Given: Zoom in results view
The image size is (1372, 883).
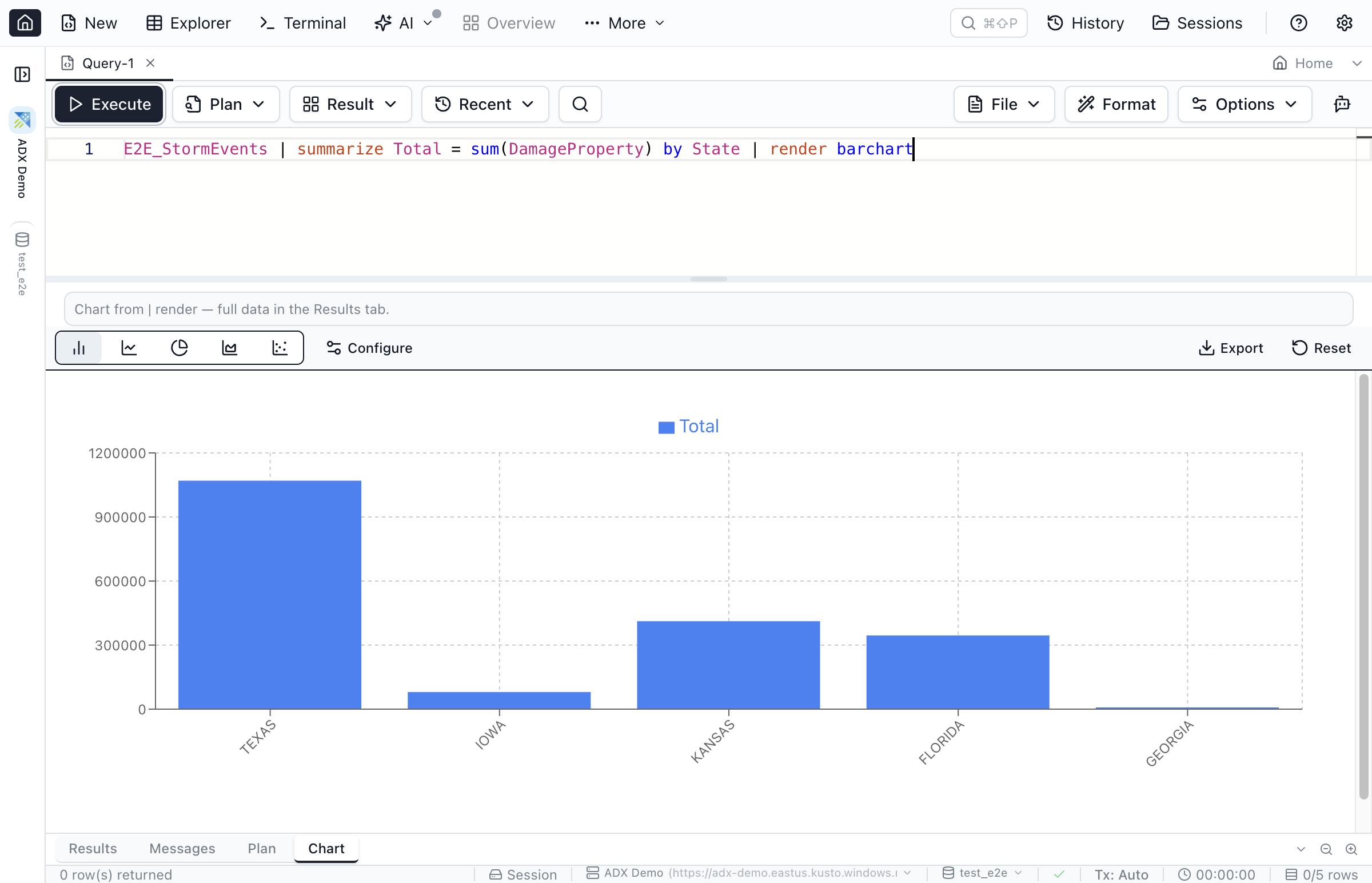Looking at the screenshot, I should [x=1351, y=849].
